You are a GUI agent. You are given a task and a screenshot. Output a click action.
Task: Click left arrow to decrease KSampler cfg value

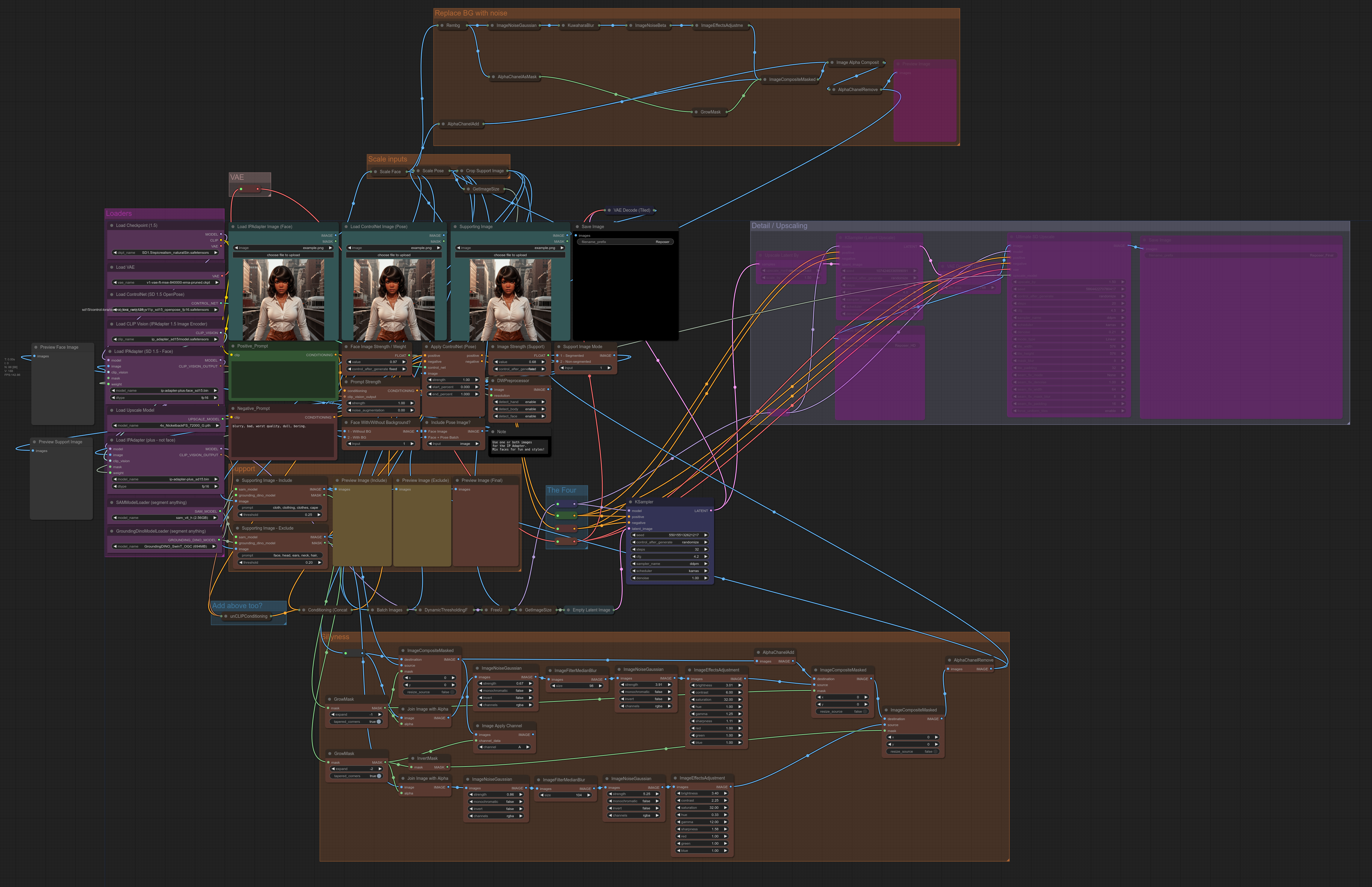(x=633, y=557)
